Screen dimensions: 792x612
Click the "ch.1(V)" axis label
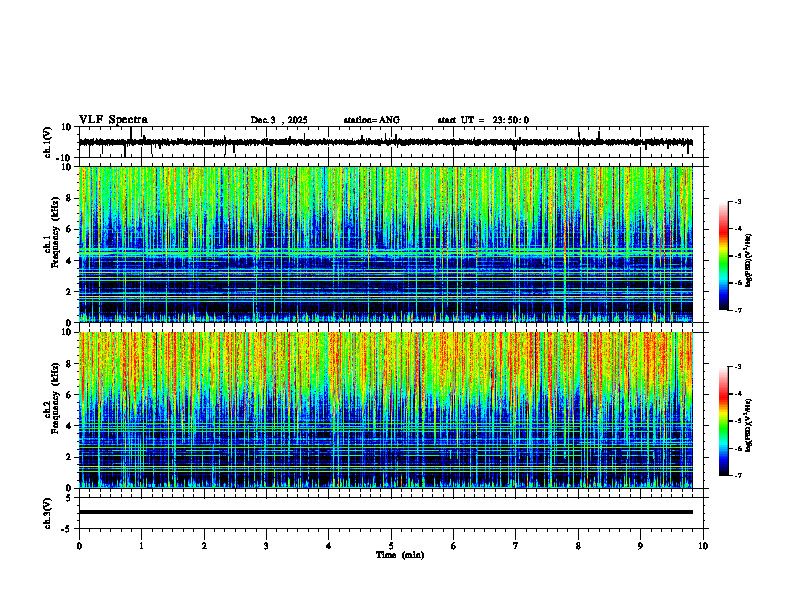click(x=48, y=142)
